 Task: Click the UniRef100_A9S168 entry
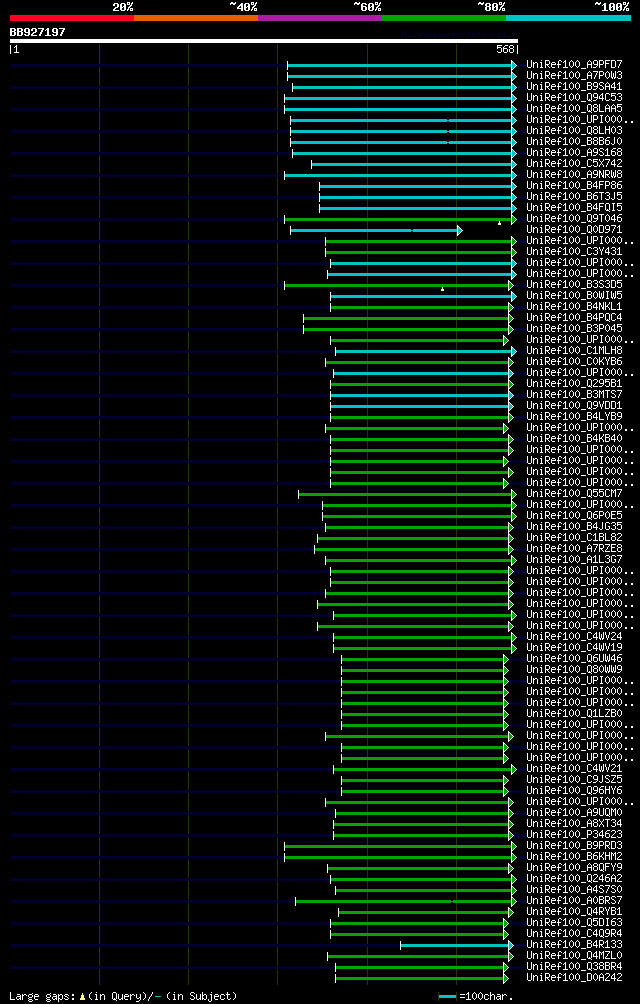574,152
